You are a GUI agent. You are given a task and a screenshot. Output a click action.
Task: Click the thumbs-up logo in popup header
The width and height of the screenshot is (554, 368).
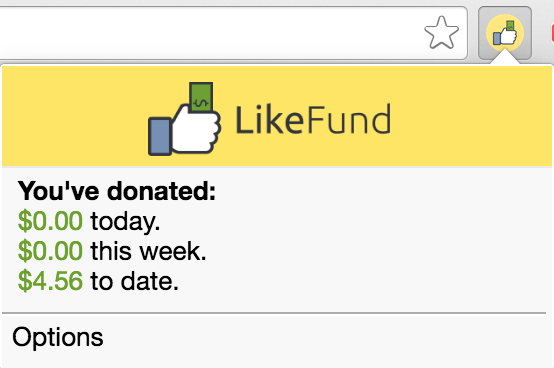184,119
